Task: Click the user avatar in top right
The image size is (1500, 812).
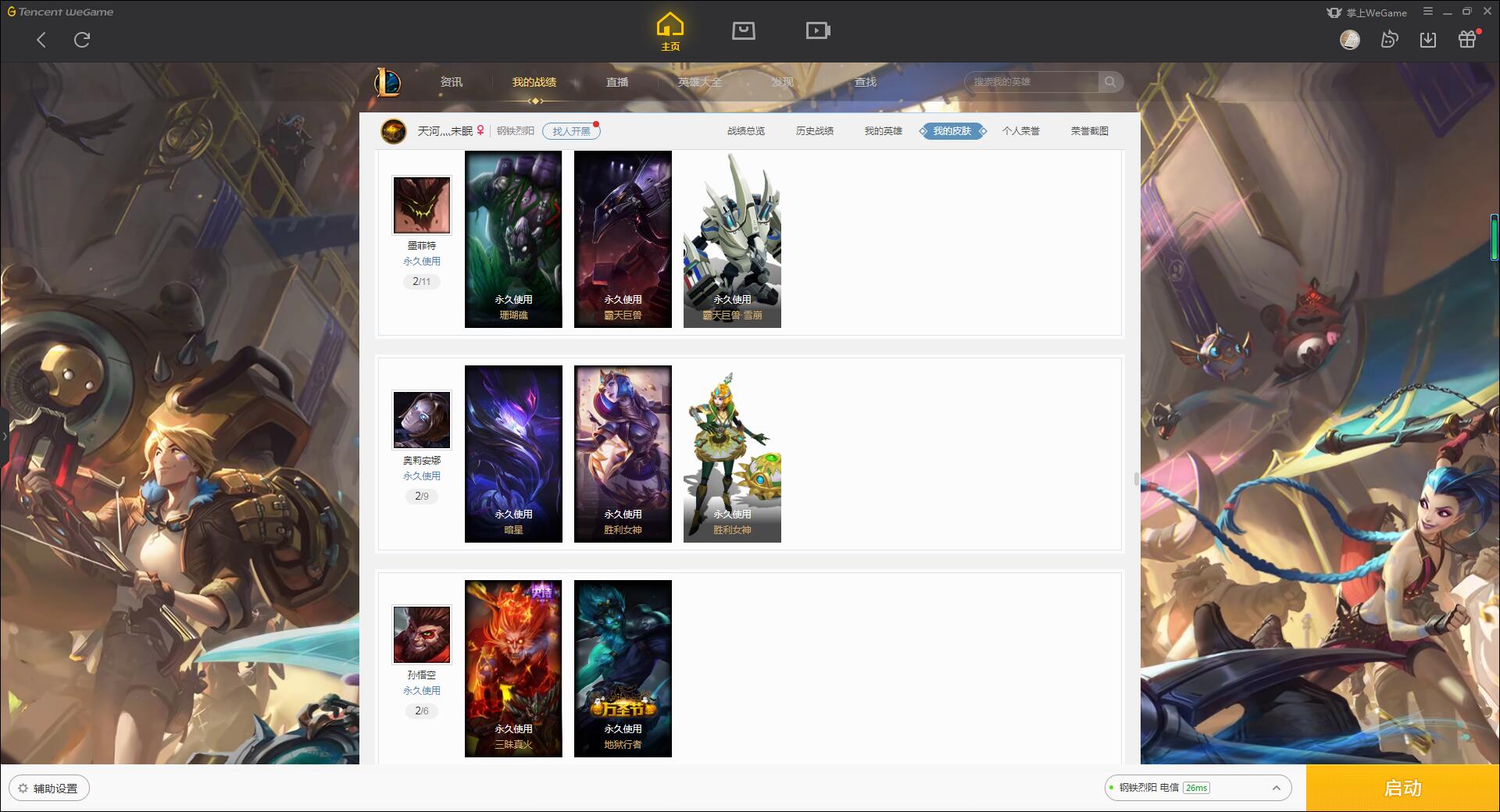Action: 1350,39
